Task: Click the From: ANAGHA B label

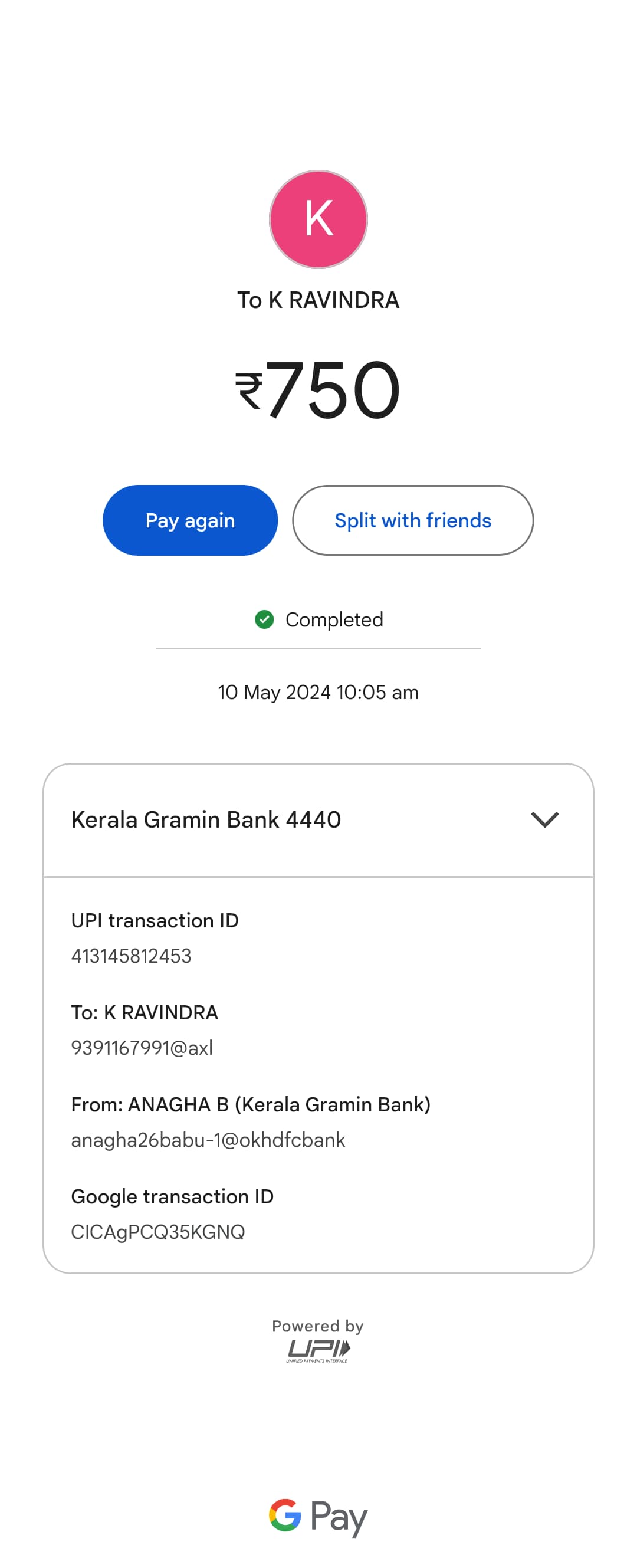Action: 251,1104
